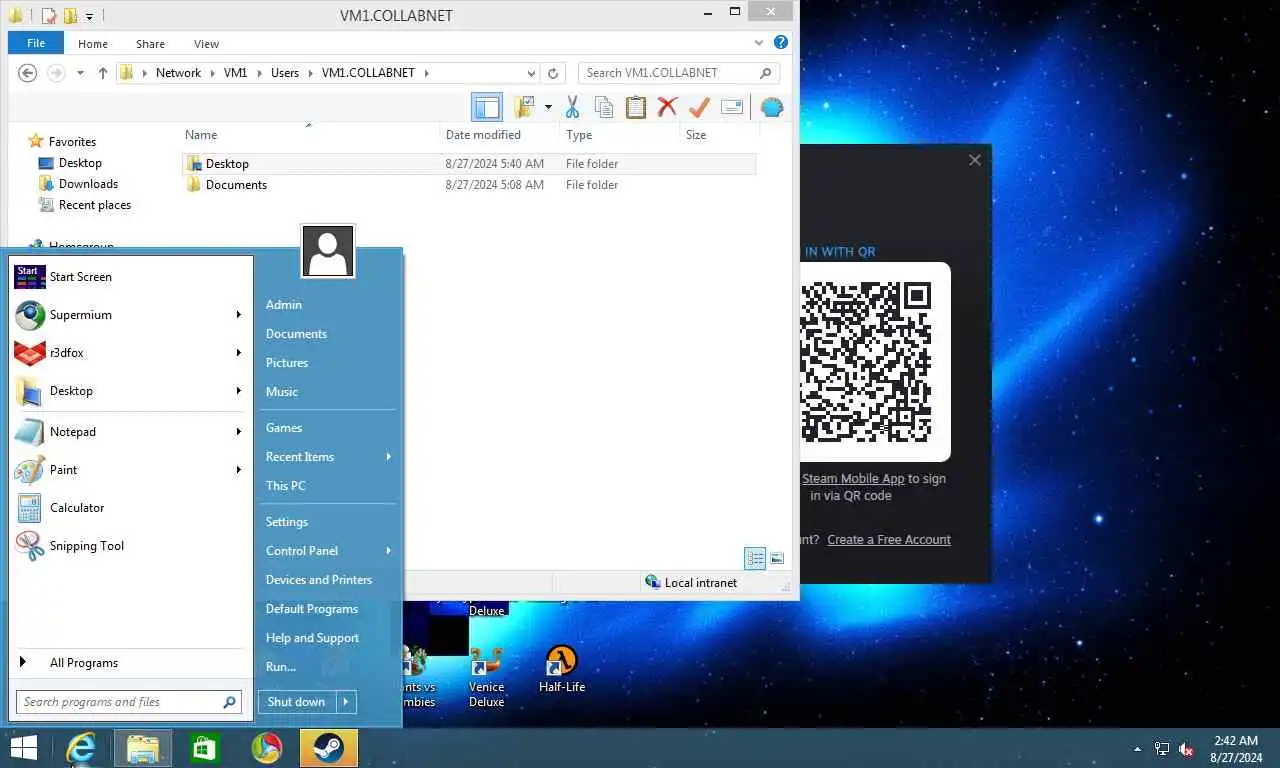The image size is (1280, 768).
Task: Switch to Details view icon
Action: (x=755, y=558)
